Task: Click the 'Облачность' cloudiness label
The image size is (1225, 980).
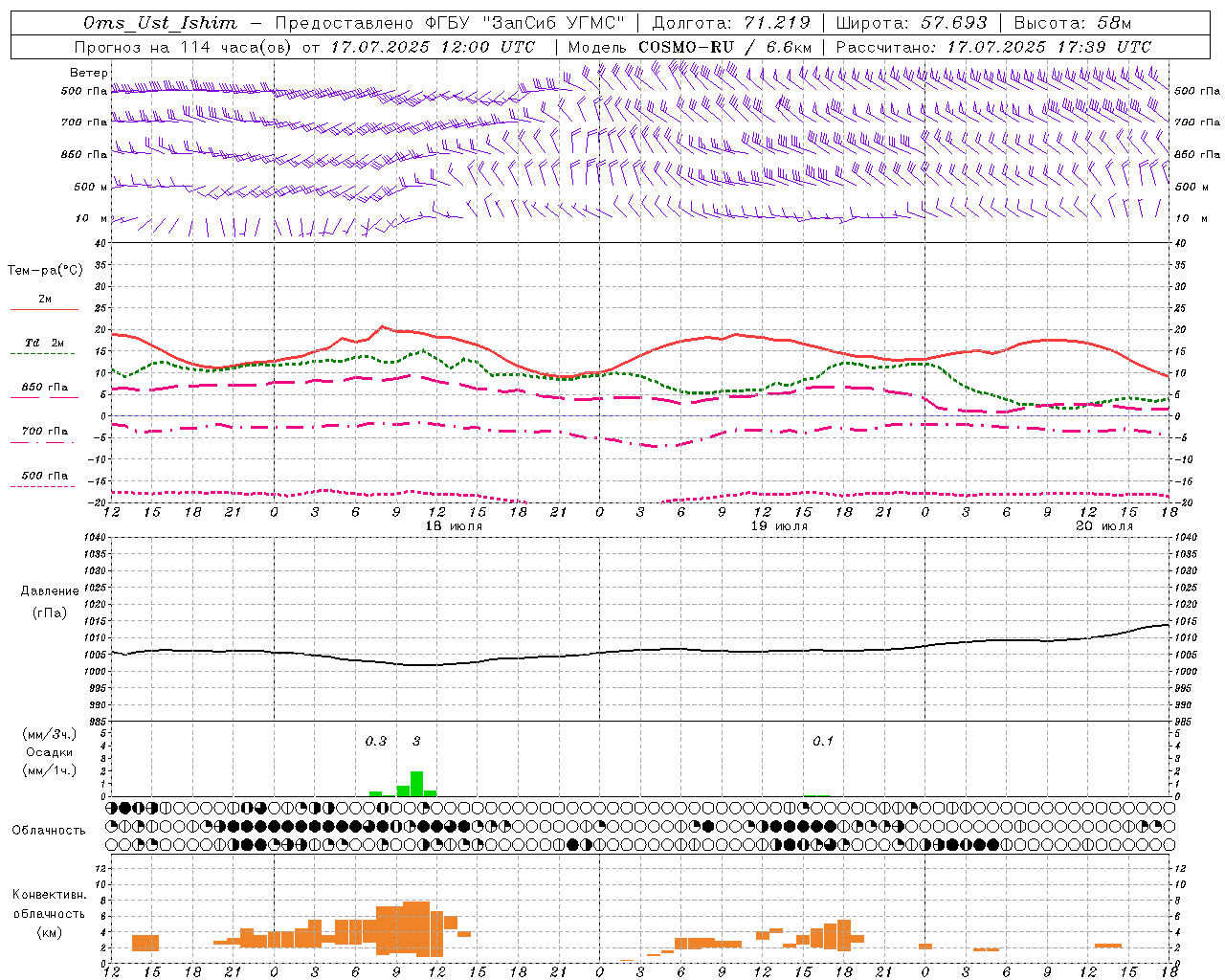Action: [x=49, y=831]
